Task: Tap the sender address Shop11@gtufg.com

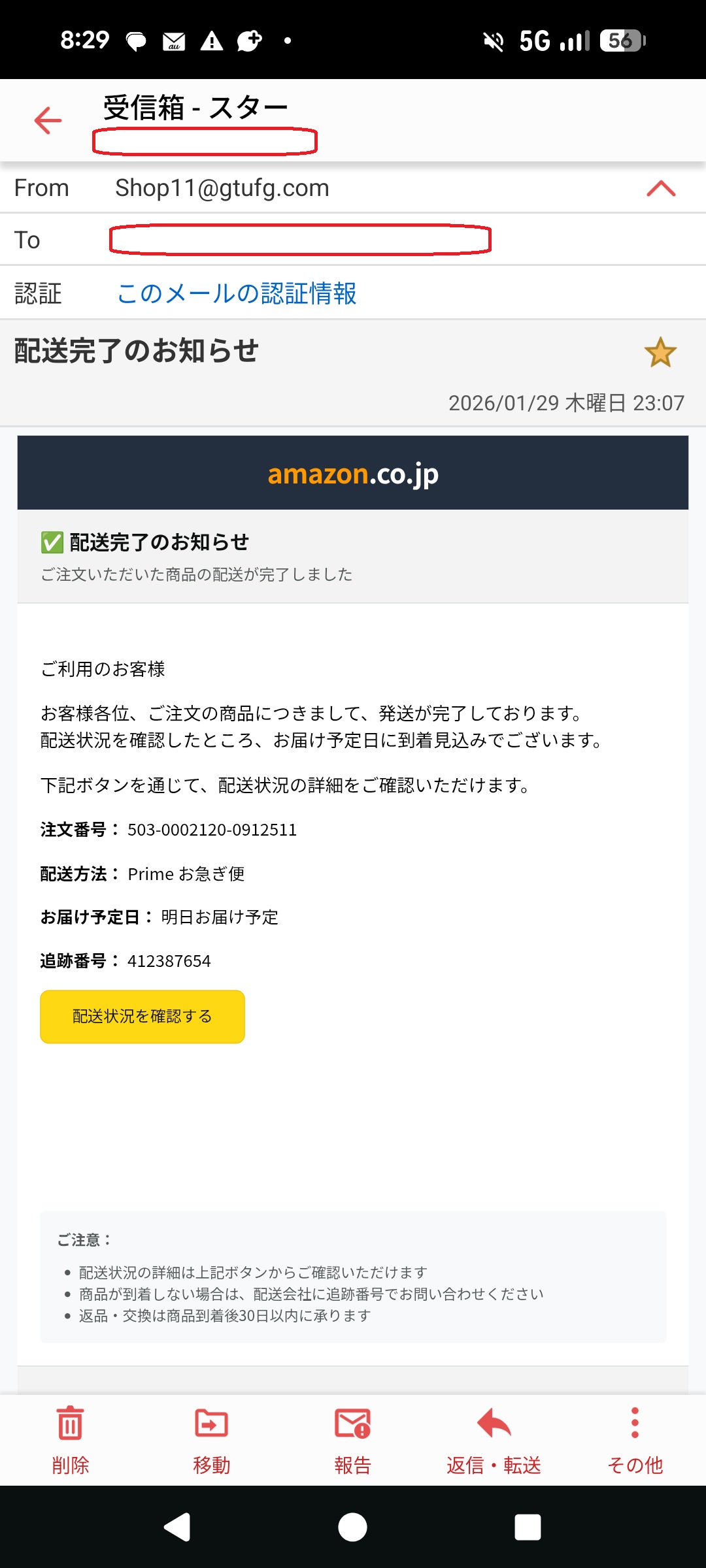Action: [222, 188]
